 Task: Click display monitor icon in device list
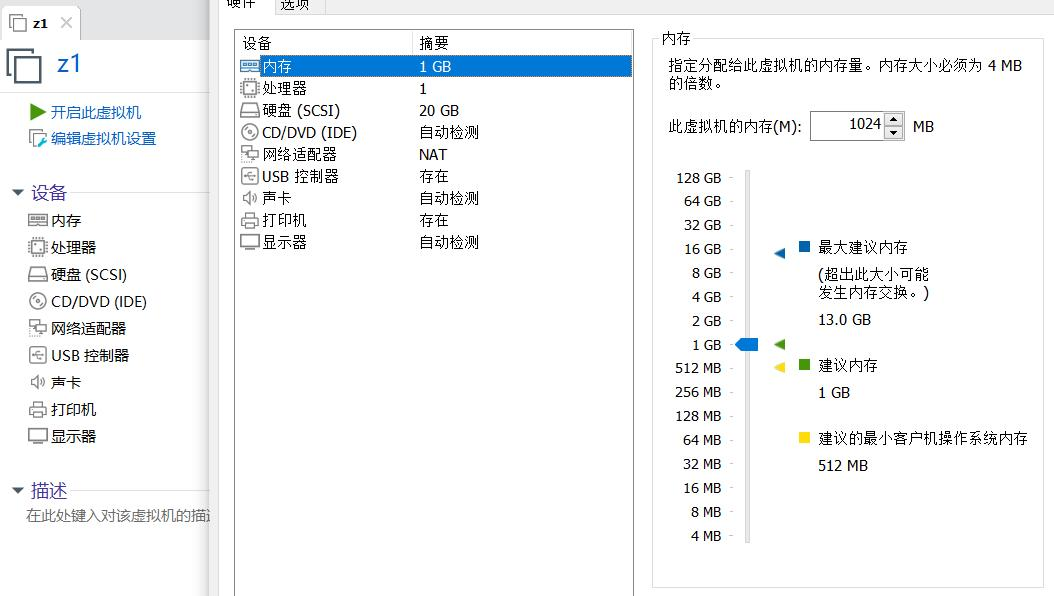pyautogui.click(x=249, y=242)
